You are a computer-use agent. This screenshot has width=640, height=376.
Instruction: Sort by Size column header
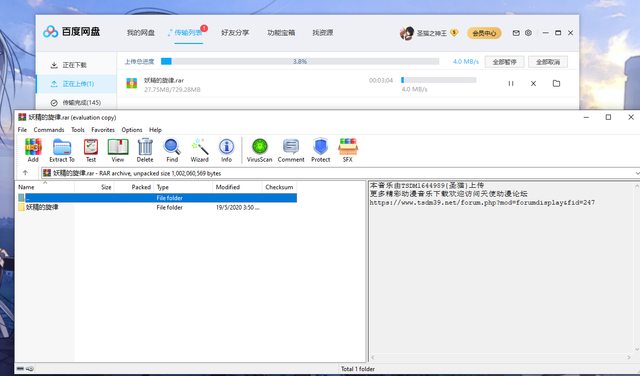coord(94,187)
